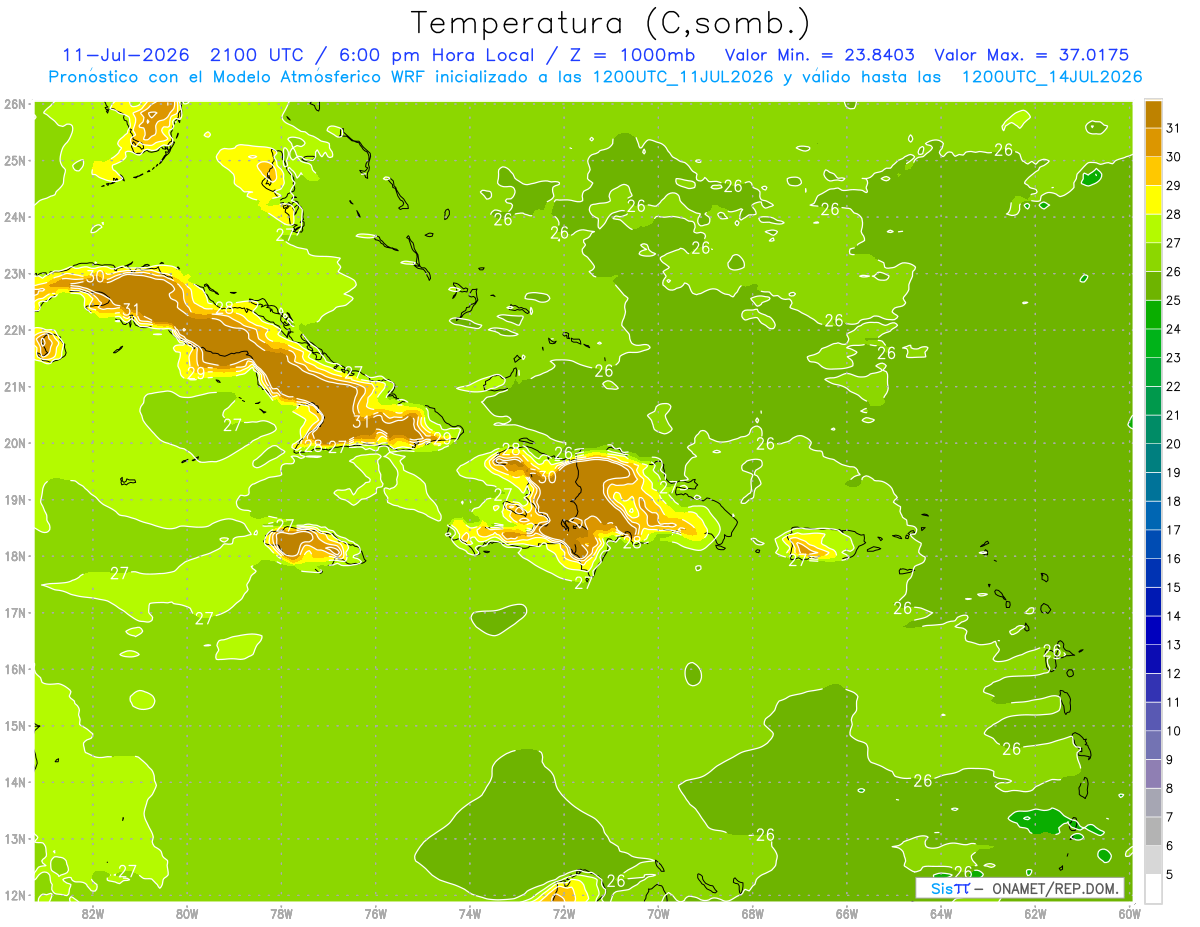
Task: Click the 68W longitude axis label
Action: pos(752,913)
